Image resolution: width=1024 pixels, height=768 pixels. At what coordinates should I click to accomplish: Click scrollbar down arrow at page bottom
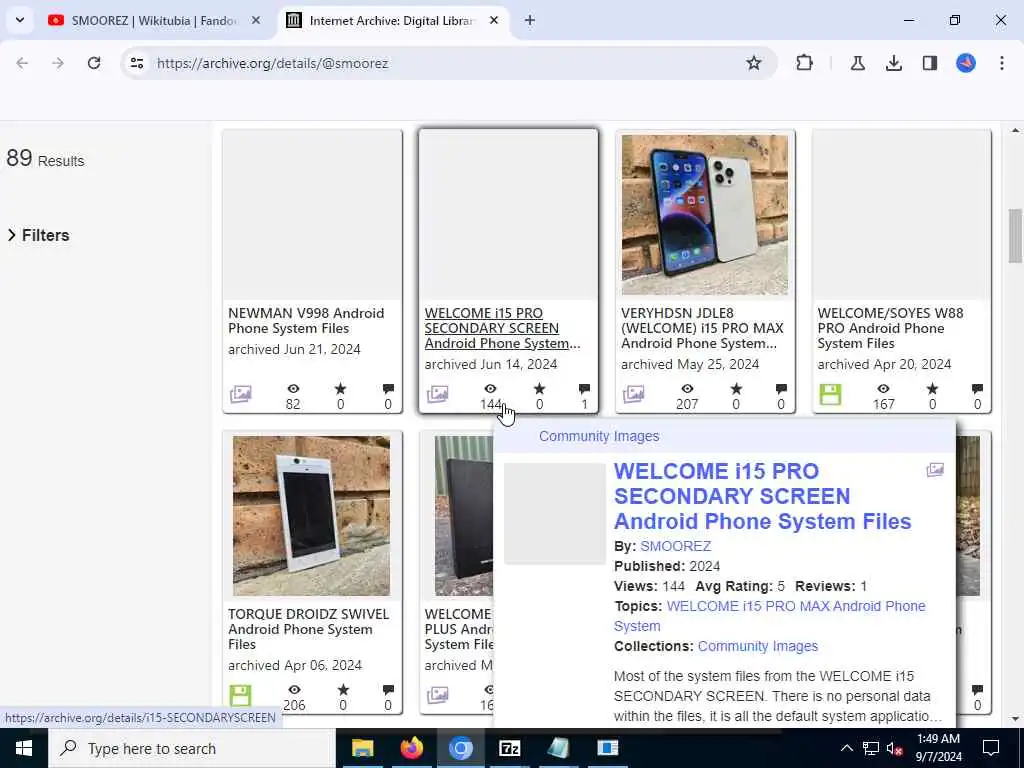point(1015,719)
